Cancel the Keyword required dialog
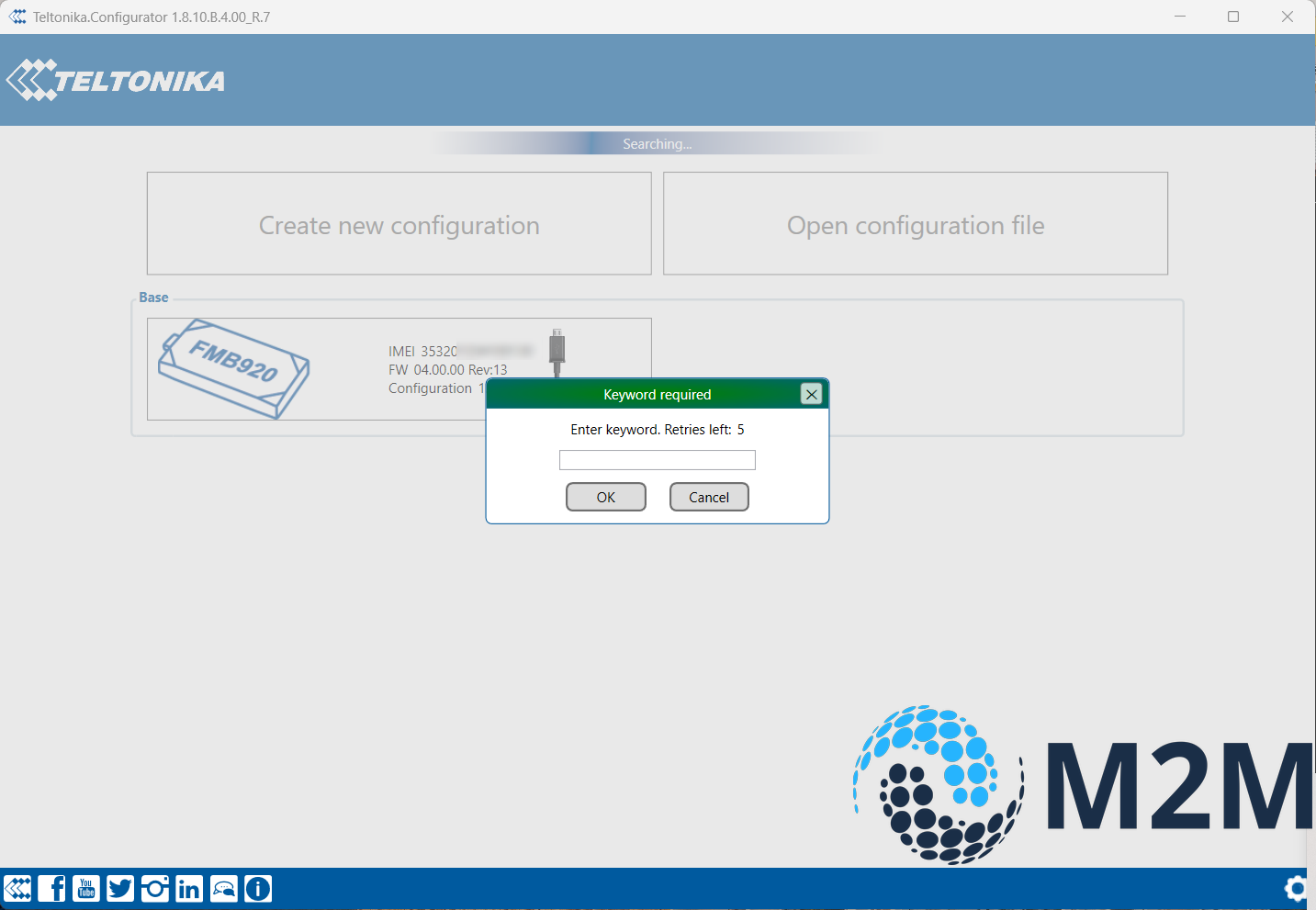The width and height of the screenshot is (1316, 910). pyautogui.click(x=709, y=497)
